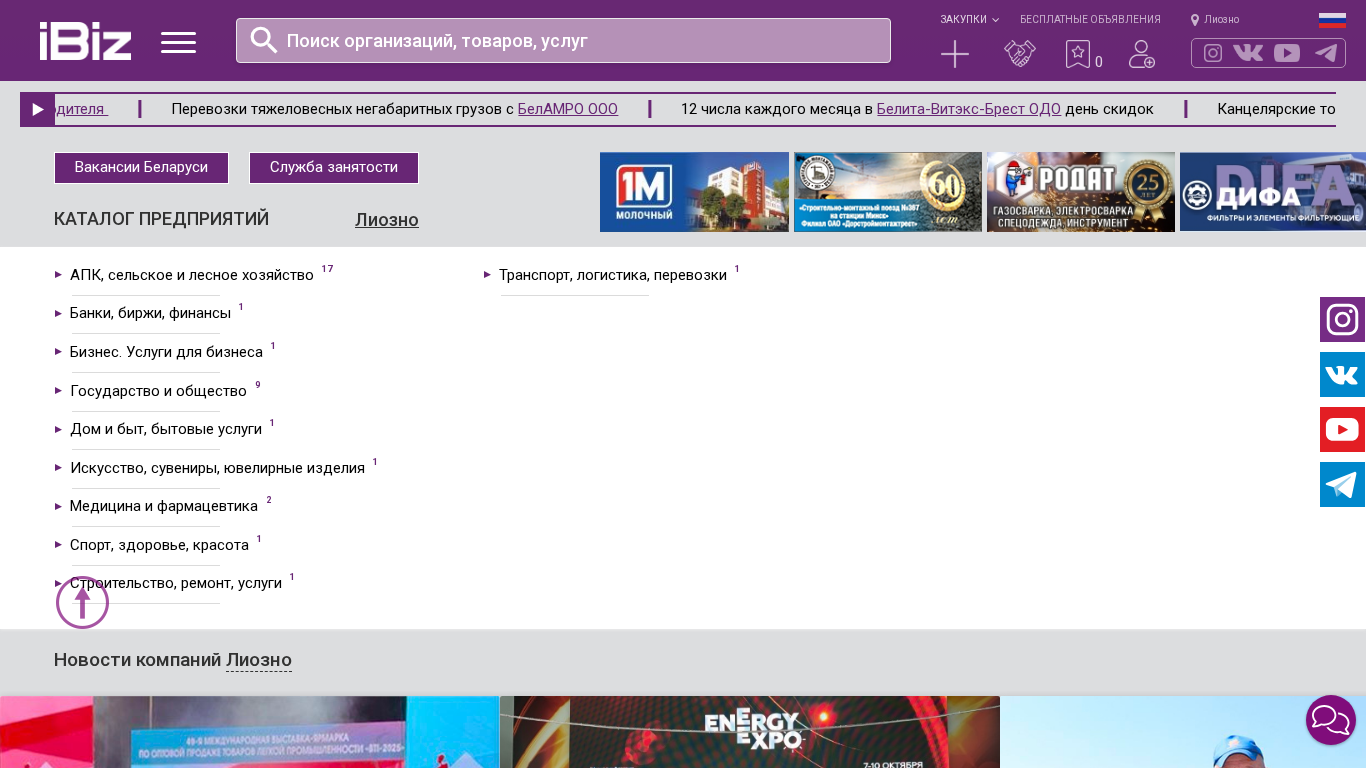Click the plus add icon in header
This screenshot has height=768, width=1366.
coord(955,54)
